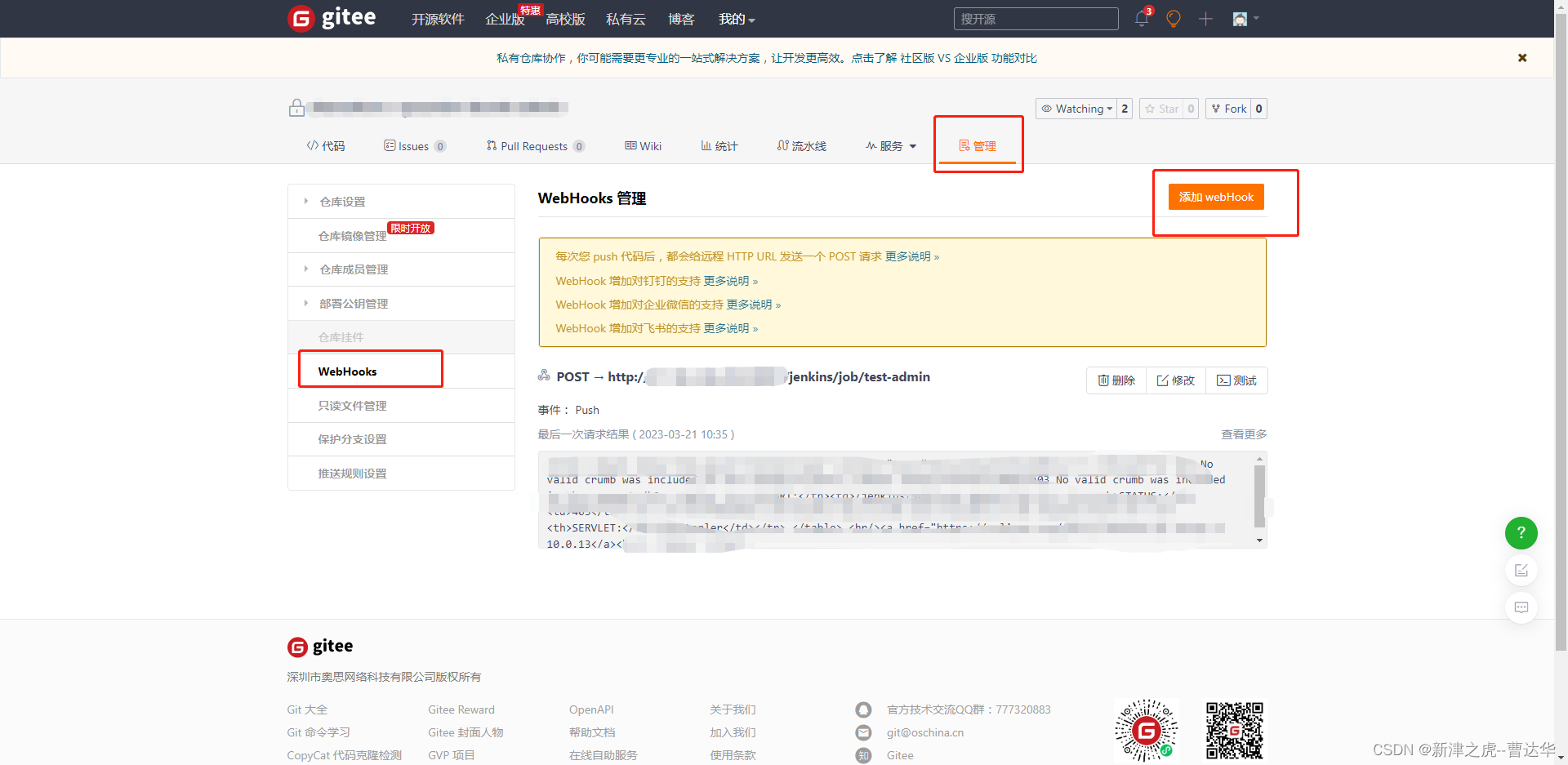
Task: Open the 流水线 tab
Action: [x=802, y=146]
